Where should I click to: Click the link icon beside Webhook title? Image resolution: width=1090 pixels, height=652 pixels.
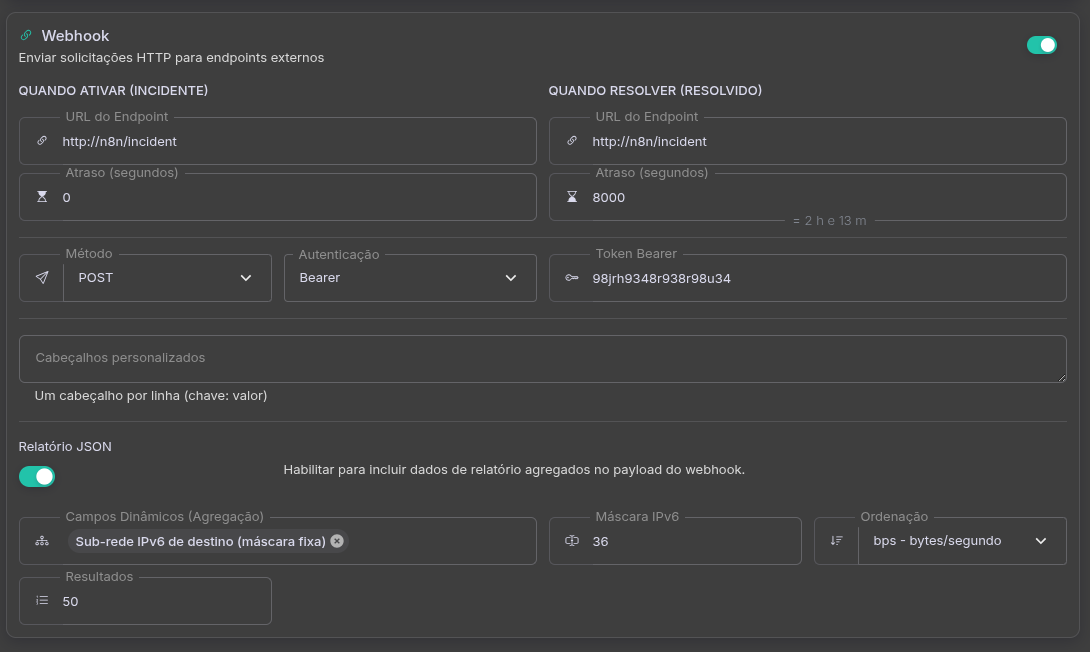point(26,35)
